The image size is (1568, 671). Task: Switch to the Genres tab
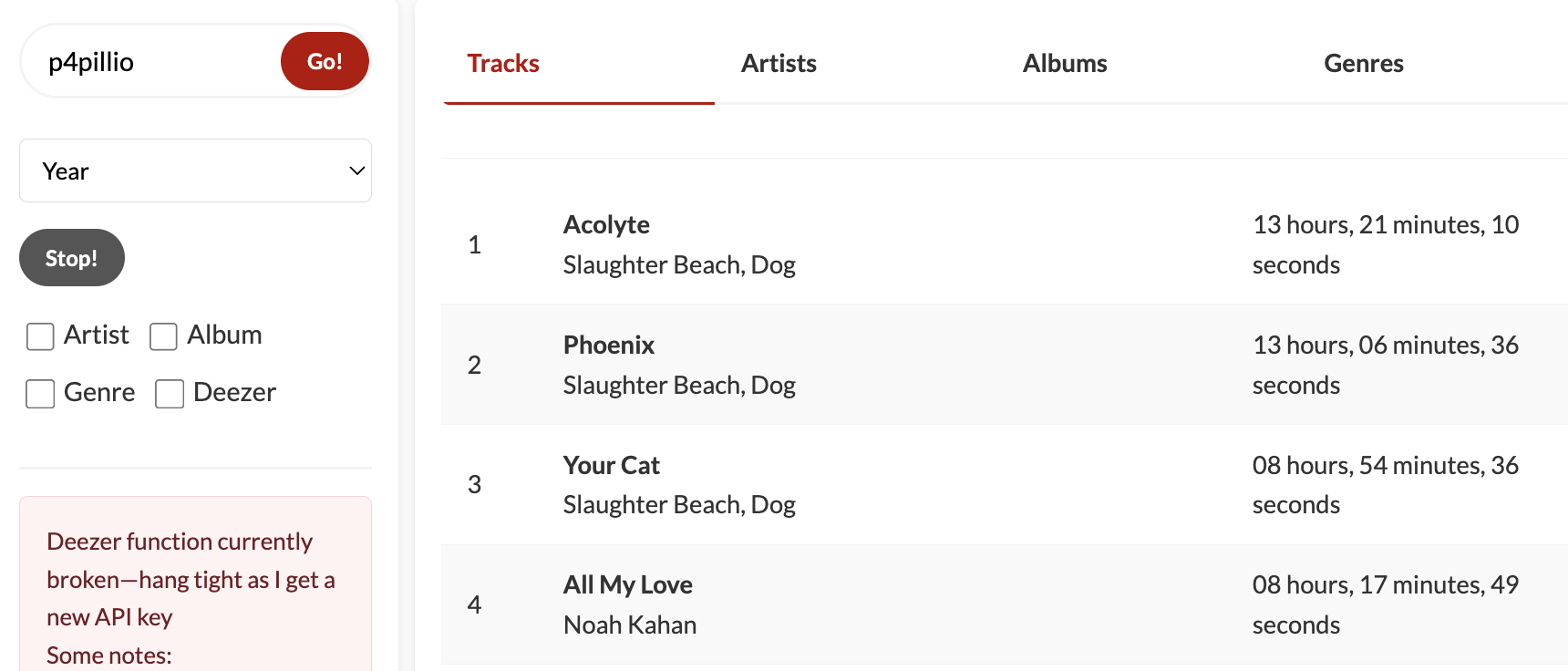pyautogui.click(x=1364, y=63)
